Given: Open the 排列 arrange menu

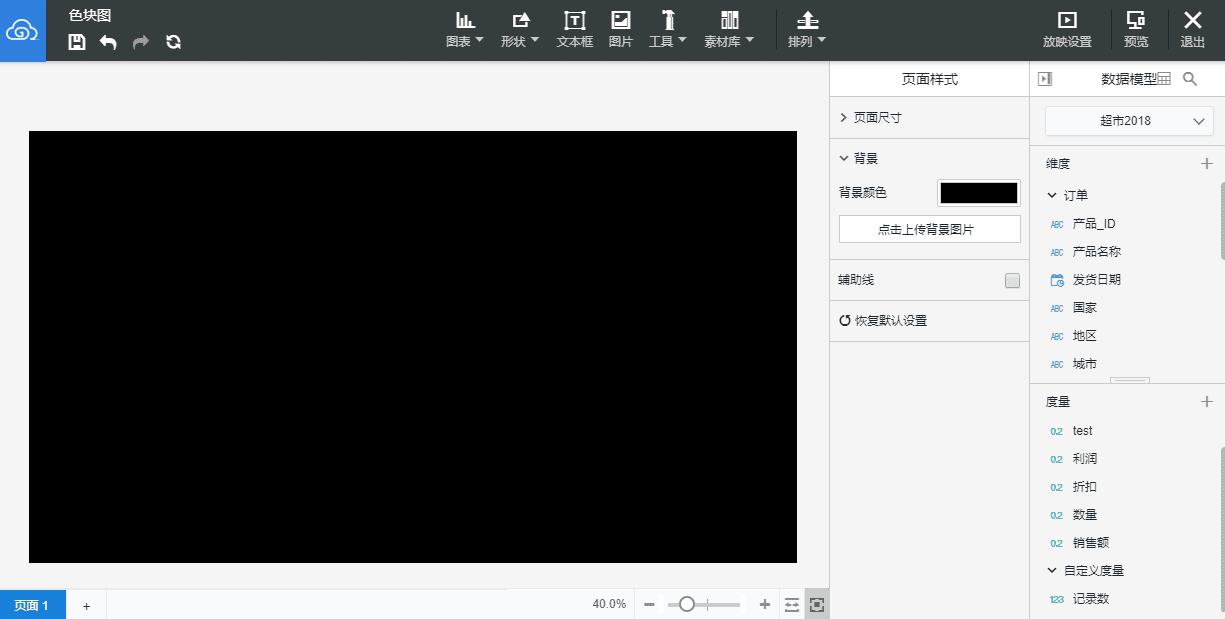Looking at the screenshot, I should [x=807, y=30].
